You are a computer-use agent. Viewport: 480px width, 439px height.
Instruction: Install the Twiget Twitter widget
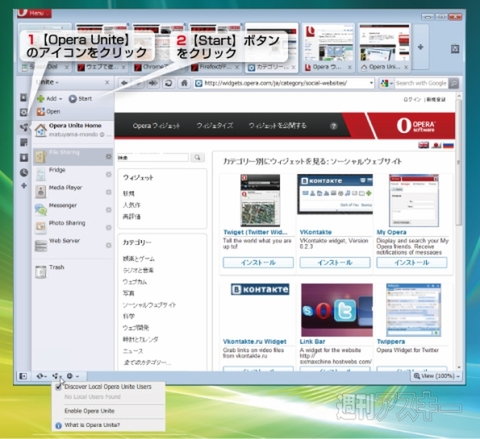click(258, 262)
